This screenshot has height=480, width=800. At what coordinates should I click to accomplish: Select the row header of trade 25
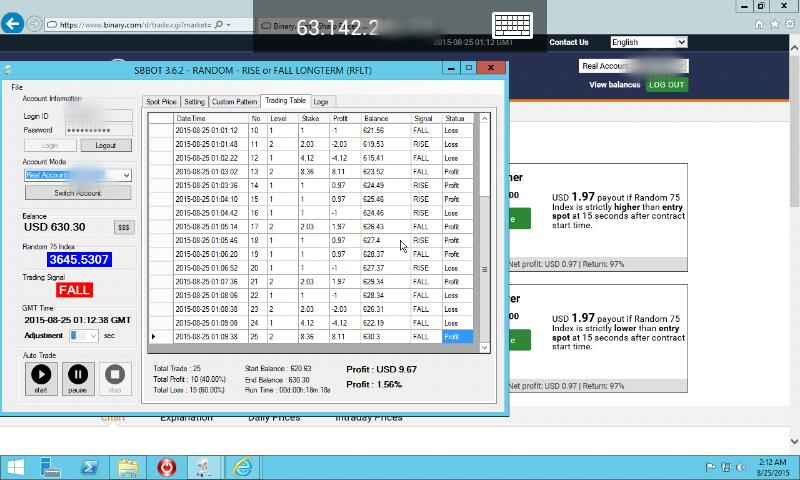coord(161,337)
